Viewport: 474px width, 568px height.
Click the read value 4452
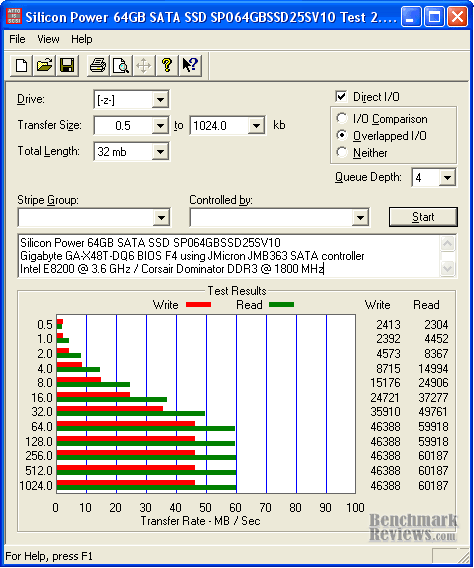[x=436, y=339]
